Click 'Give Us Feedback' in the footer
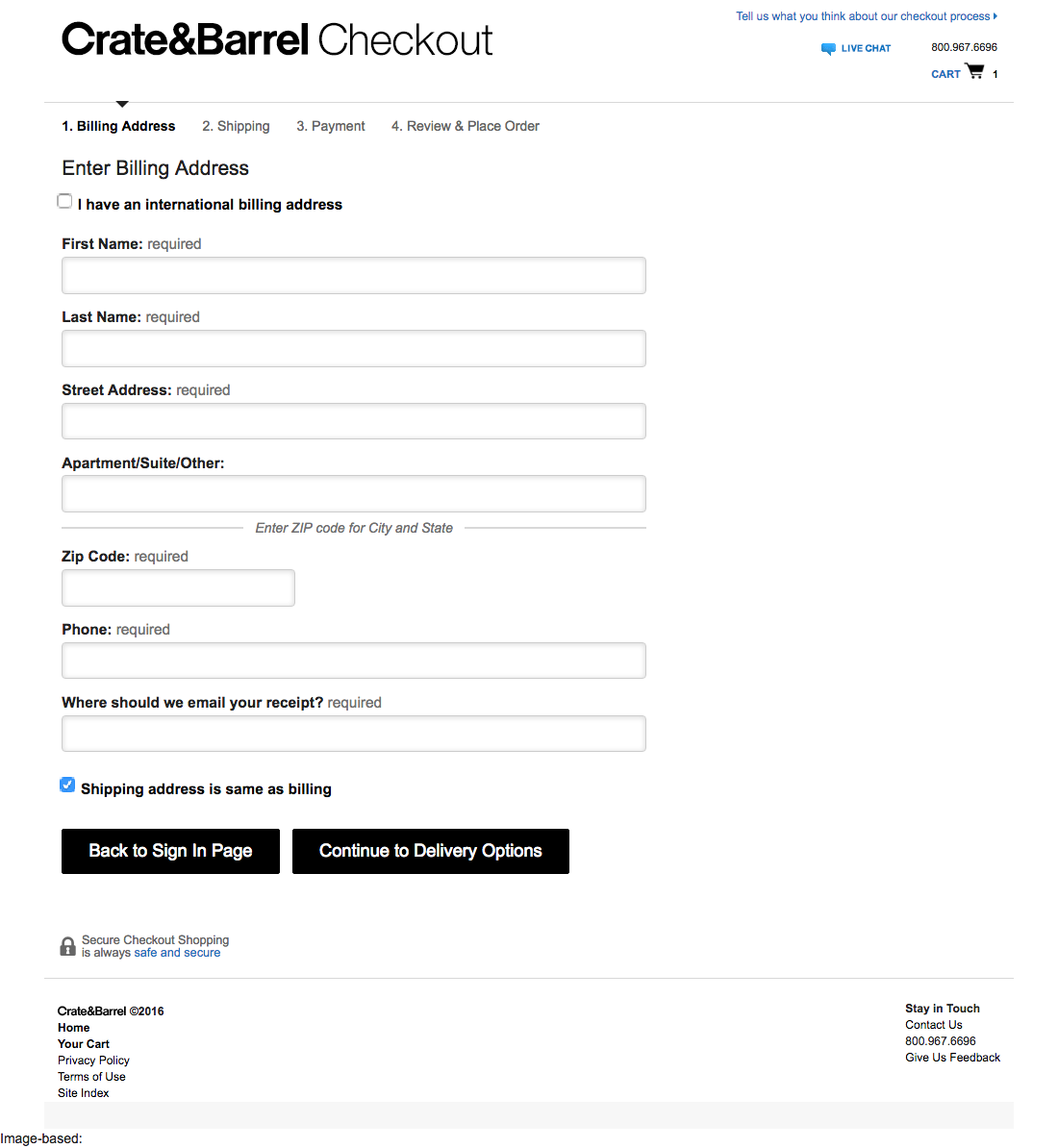This screenshot has height=1148, width=1058. [952, 1057]
